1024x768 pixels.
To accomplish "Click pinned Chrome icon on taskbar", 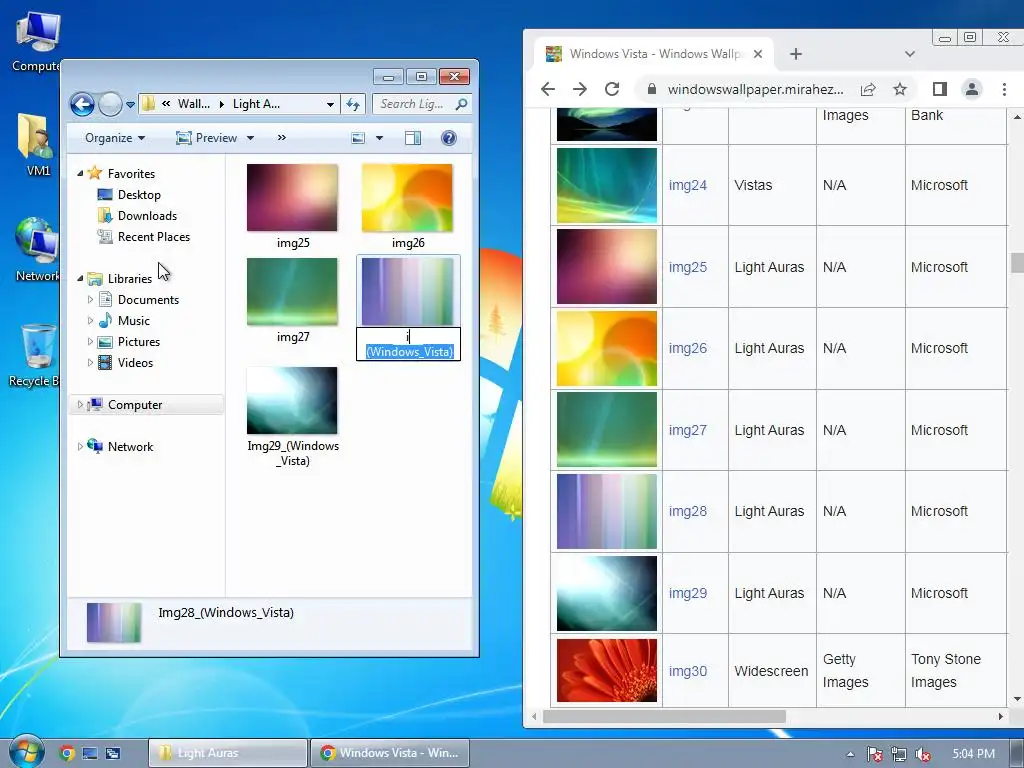I will [67, 753].
